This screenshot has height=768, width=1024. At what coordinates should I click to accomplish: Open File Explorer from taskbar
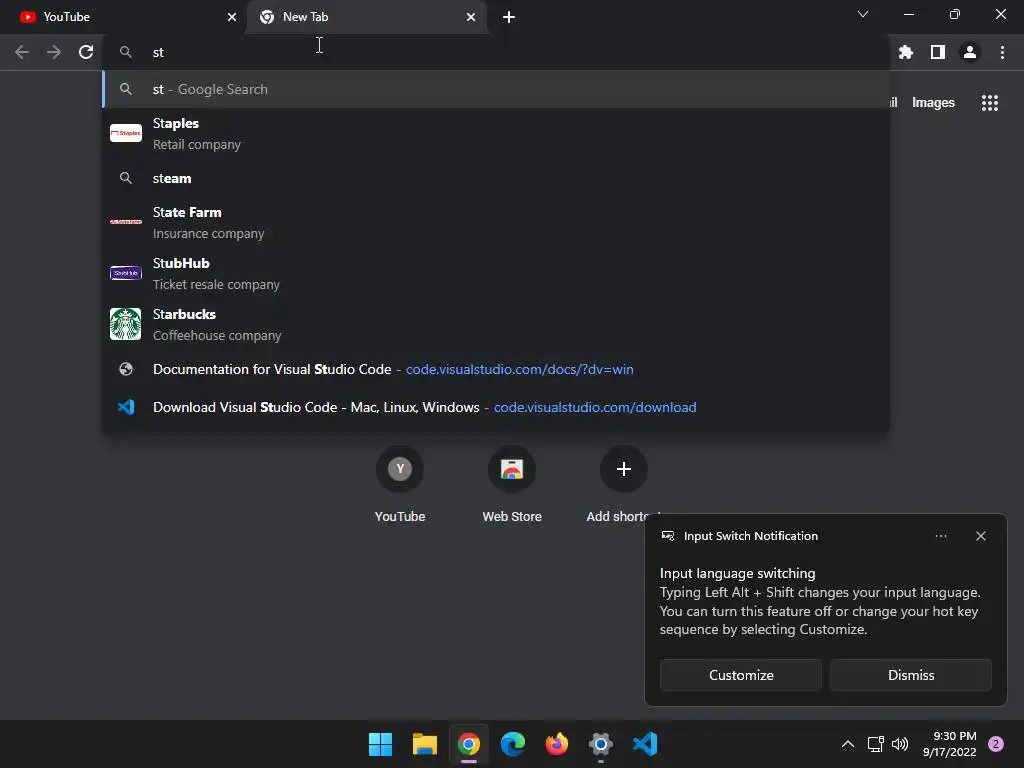[x=424, y=744]
